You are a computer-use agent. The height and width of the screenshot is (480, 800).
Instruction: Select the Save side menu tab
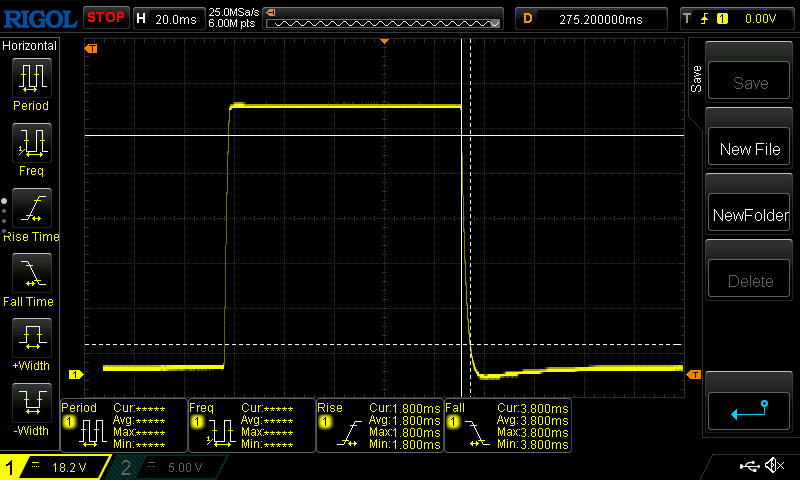[x=696, y=80]
